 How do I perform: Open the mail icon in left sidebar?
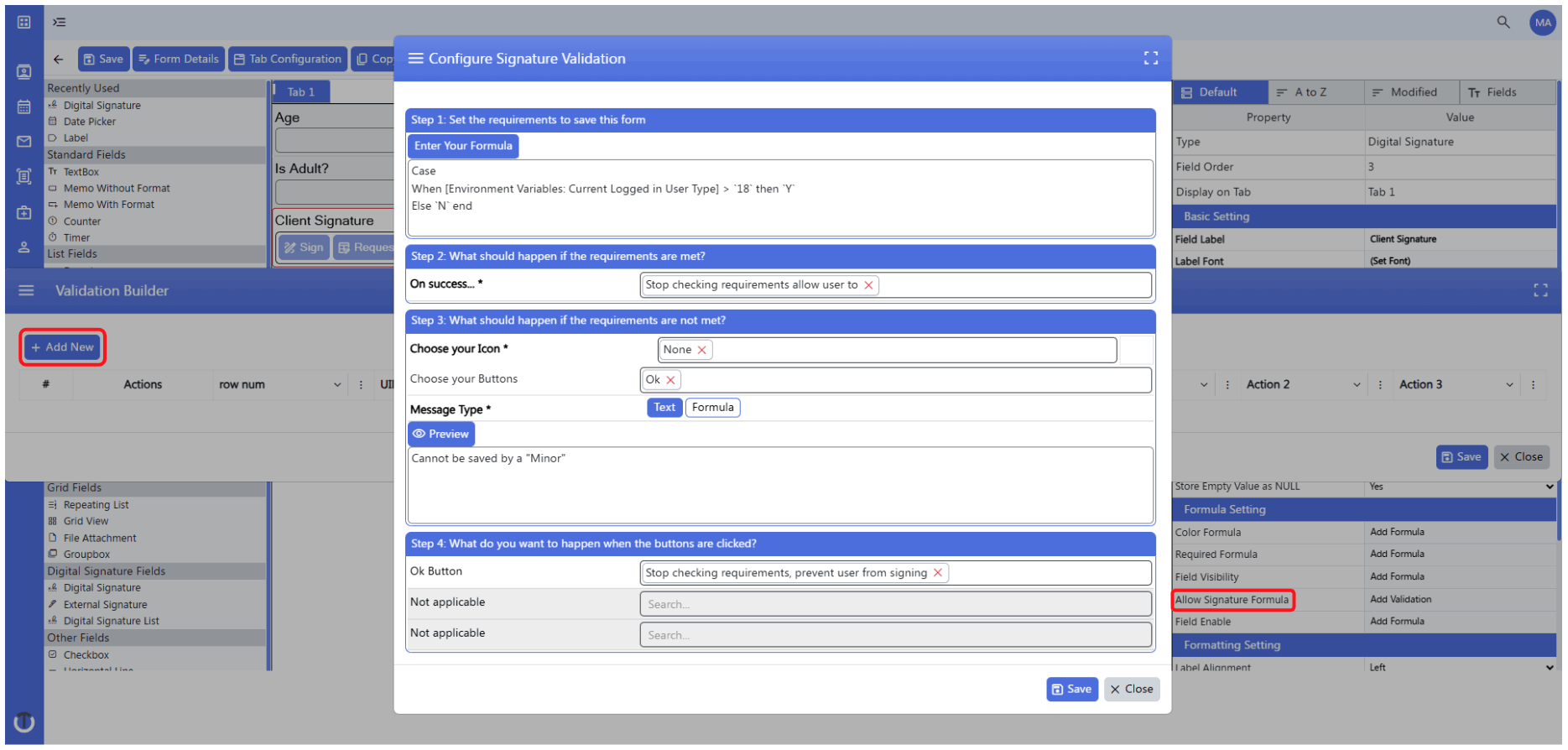click(x=23, y=142)
